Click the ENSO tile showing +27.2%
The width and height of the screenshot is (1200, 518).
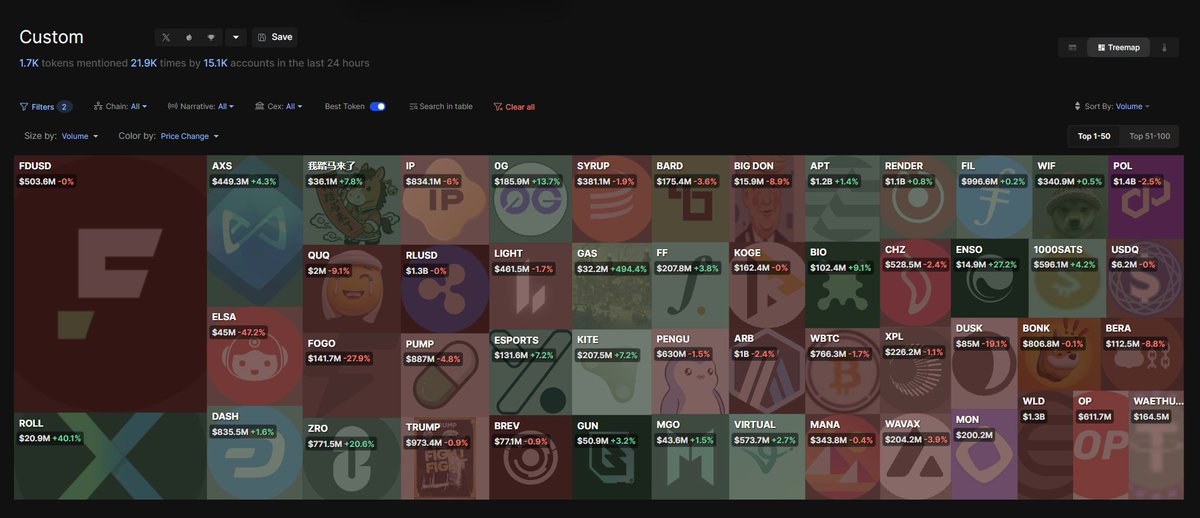point(989,279)
